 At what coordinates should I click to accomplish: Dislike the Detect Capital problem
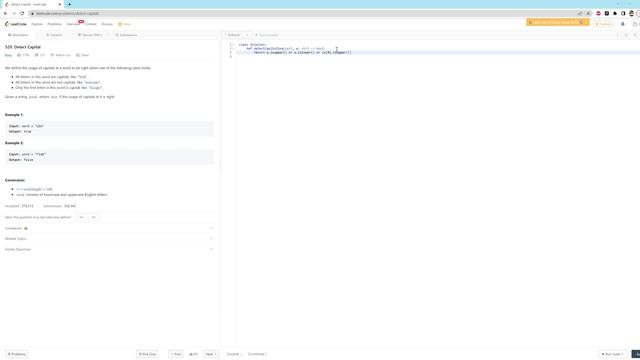40,55
